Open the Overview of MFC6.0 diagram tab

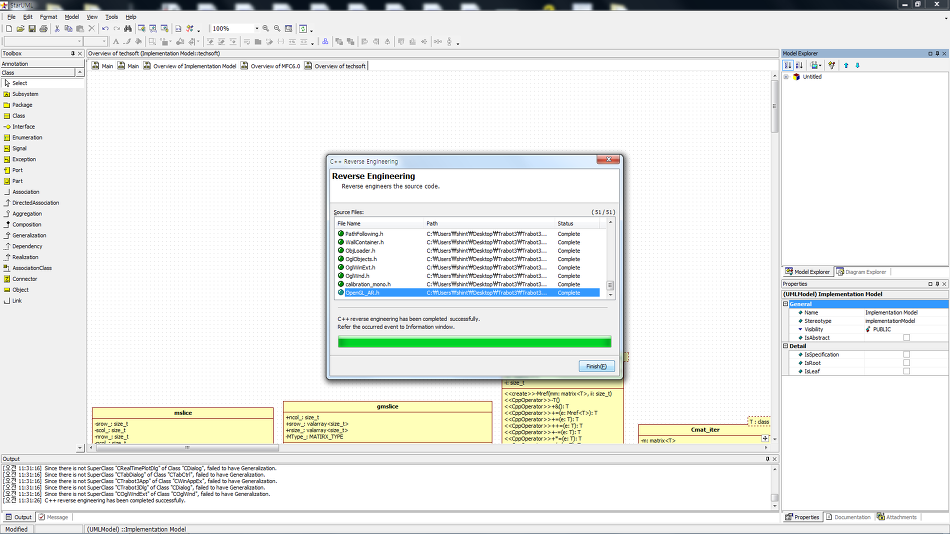pos(274,66)
